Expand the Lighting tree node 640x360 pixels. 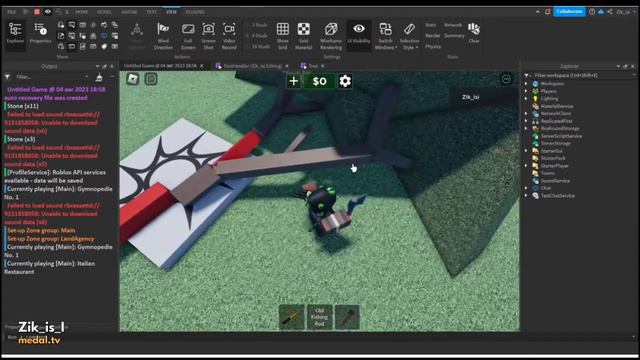coord(526,98)
